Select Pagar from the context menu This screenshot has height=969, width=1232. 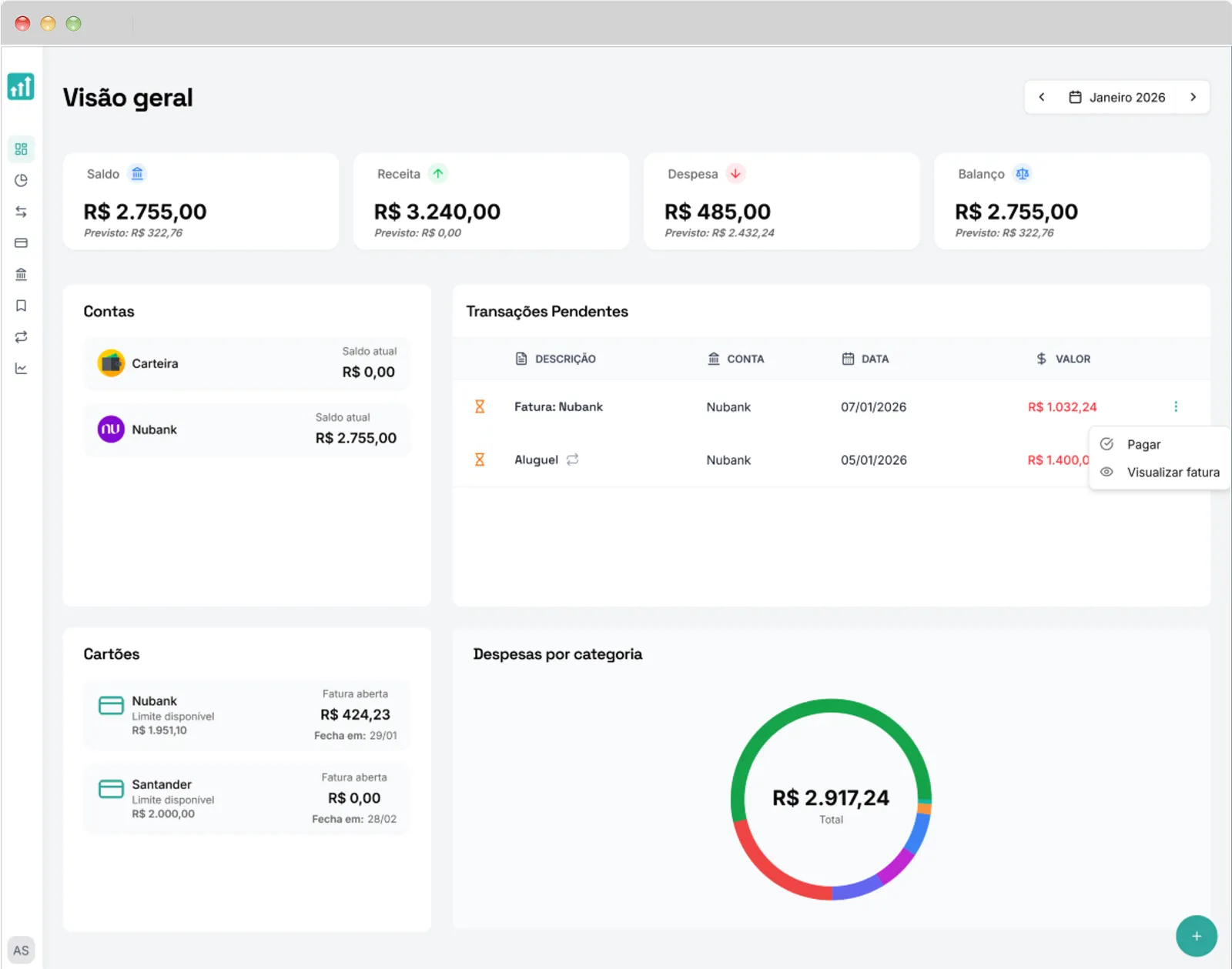(1143, 444)
